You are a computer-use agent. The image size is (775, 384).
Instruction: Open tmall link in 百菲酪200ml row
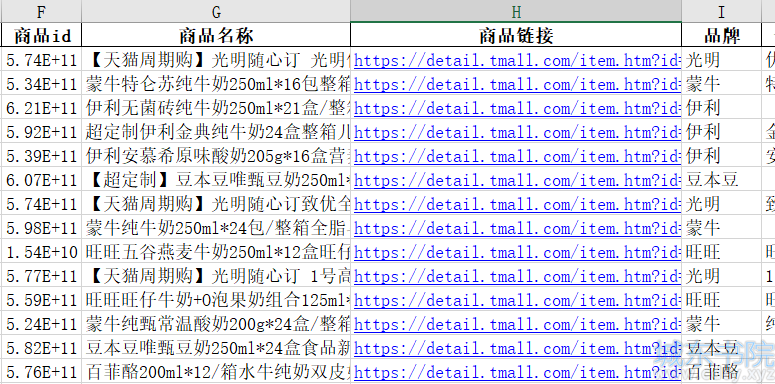tap(517, 372)
